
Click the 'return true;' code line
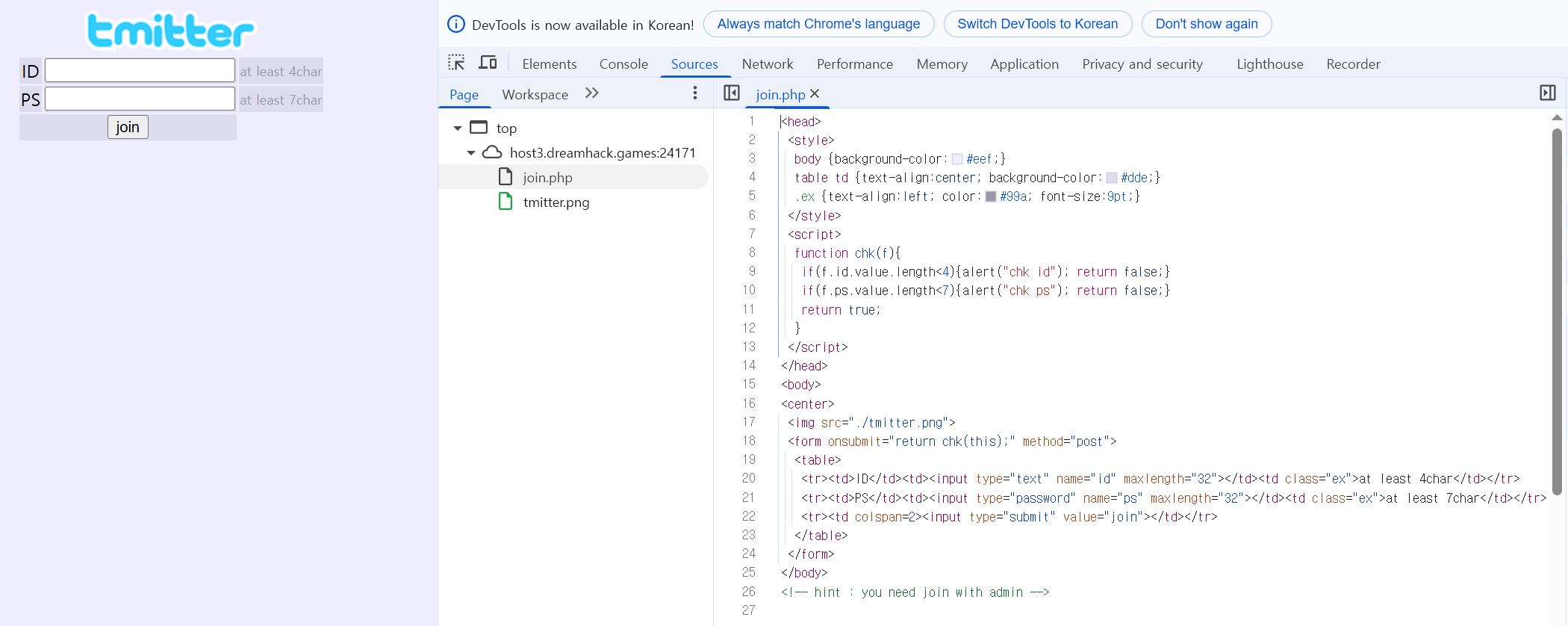coord(841,309)
